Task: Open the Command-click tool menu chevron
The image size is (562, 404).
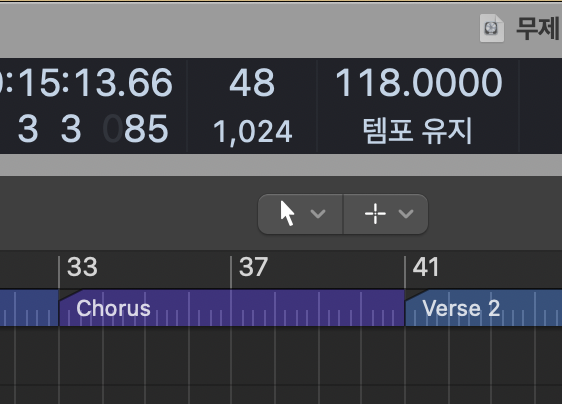Action: 406,214
